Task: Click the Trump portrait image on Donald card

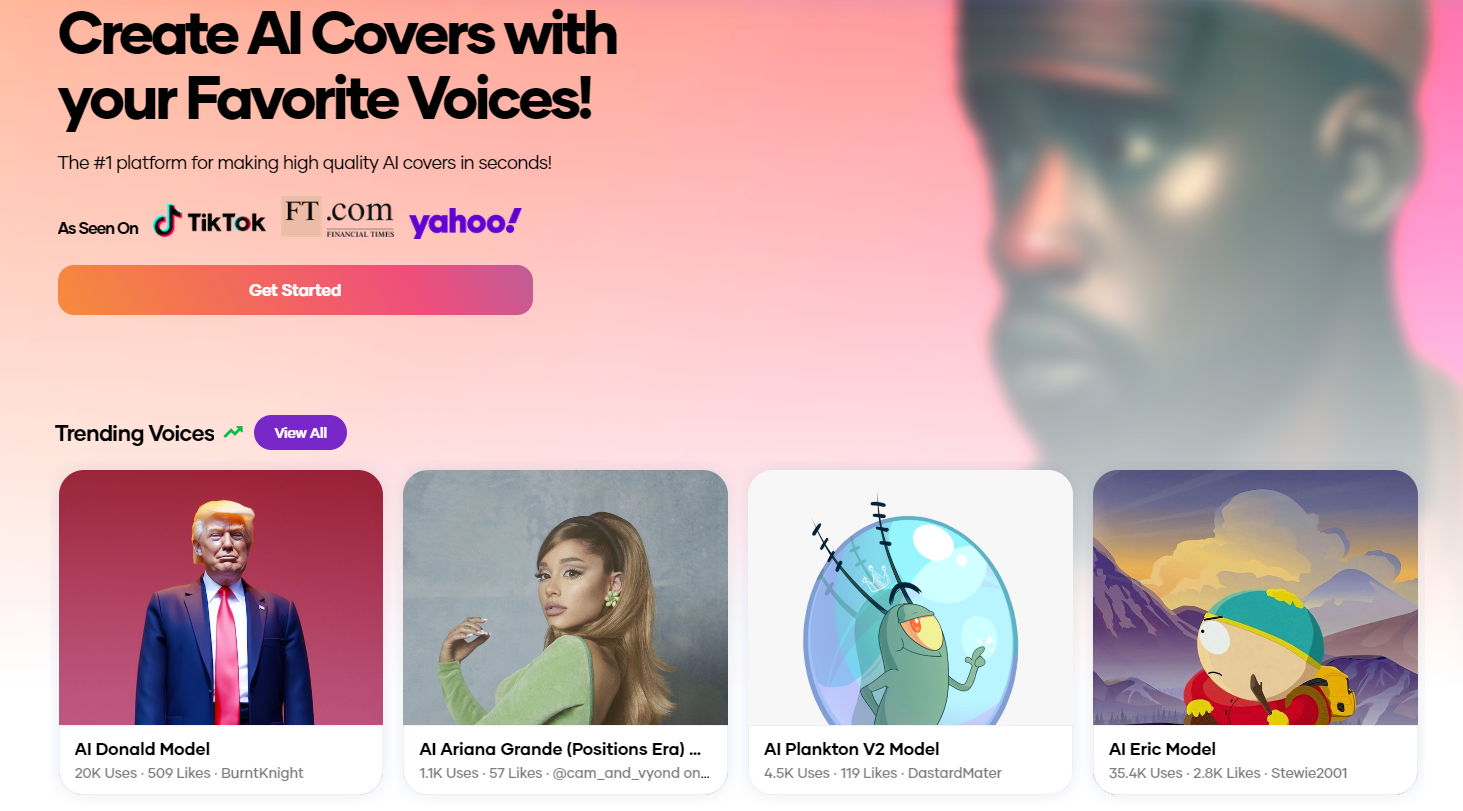Action: (x=220, y=597)
